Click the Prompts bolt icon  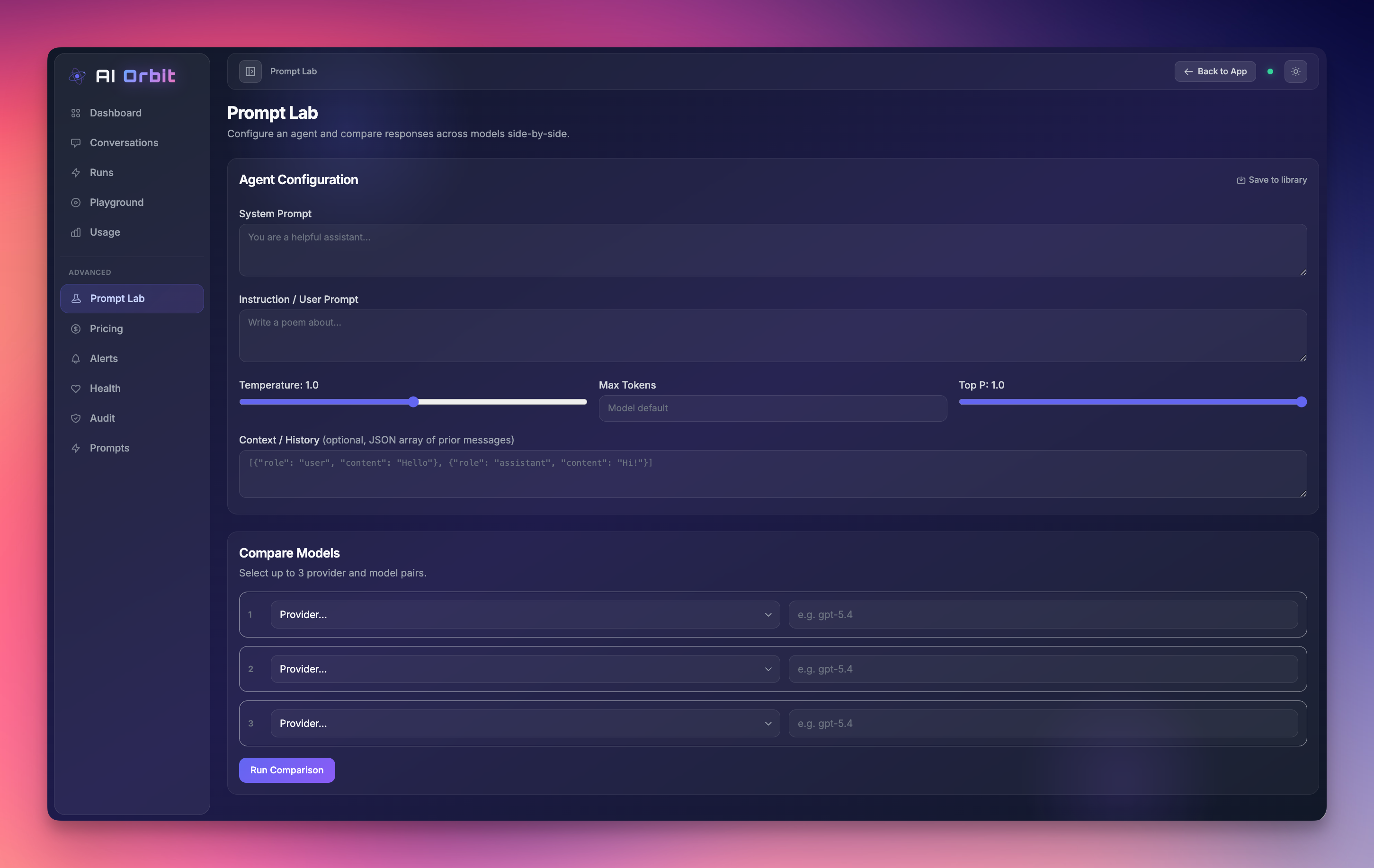75,448
